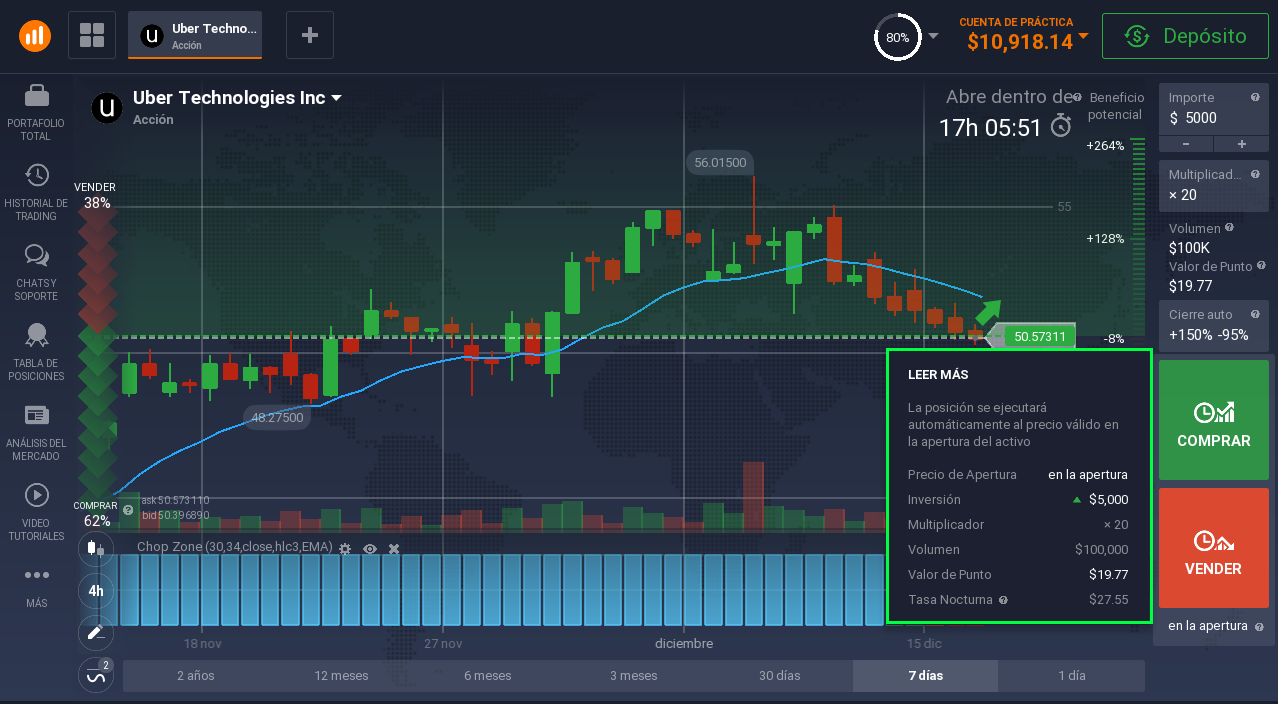Click the Volumen $100K value
1278x704 pixels.
tap(1190, 248)
